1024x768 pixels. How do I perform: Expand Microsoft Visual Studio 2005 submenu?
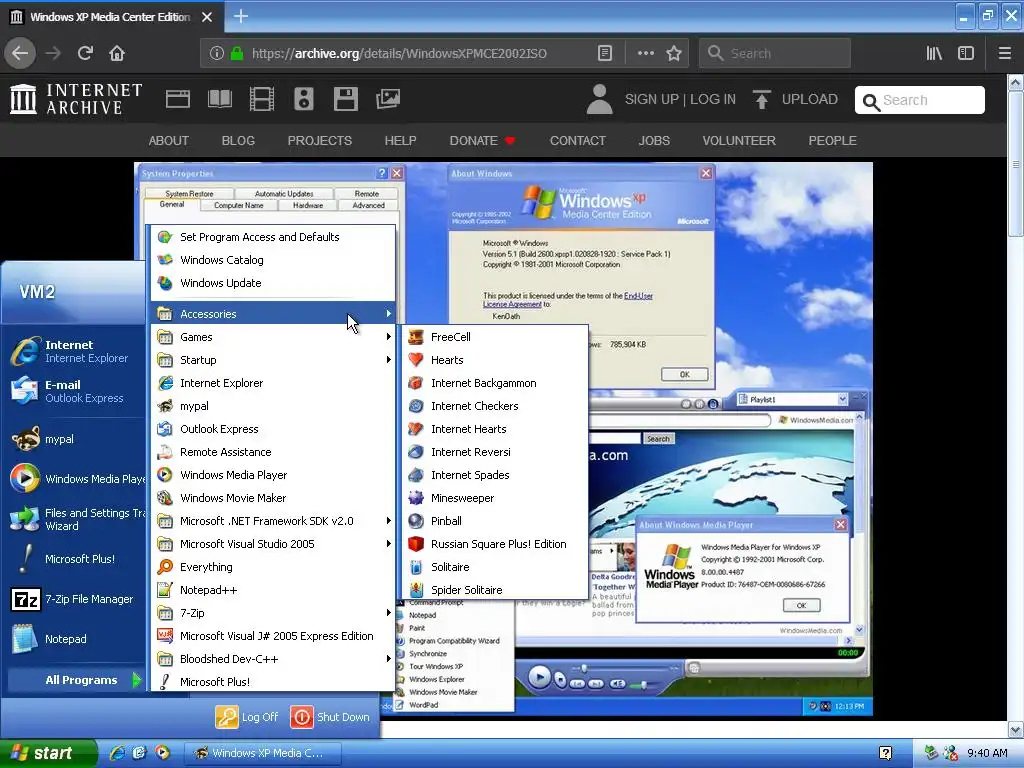274,543
